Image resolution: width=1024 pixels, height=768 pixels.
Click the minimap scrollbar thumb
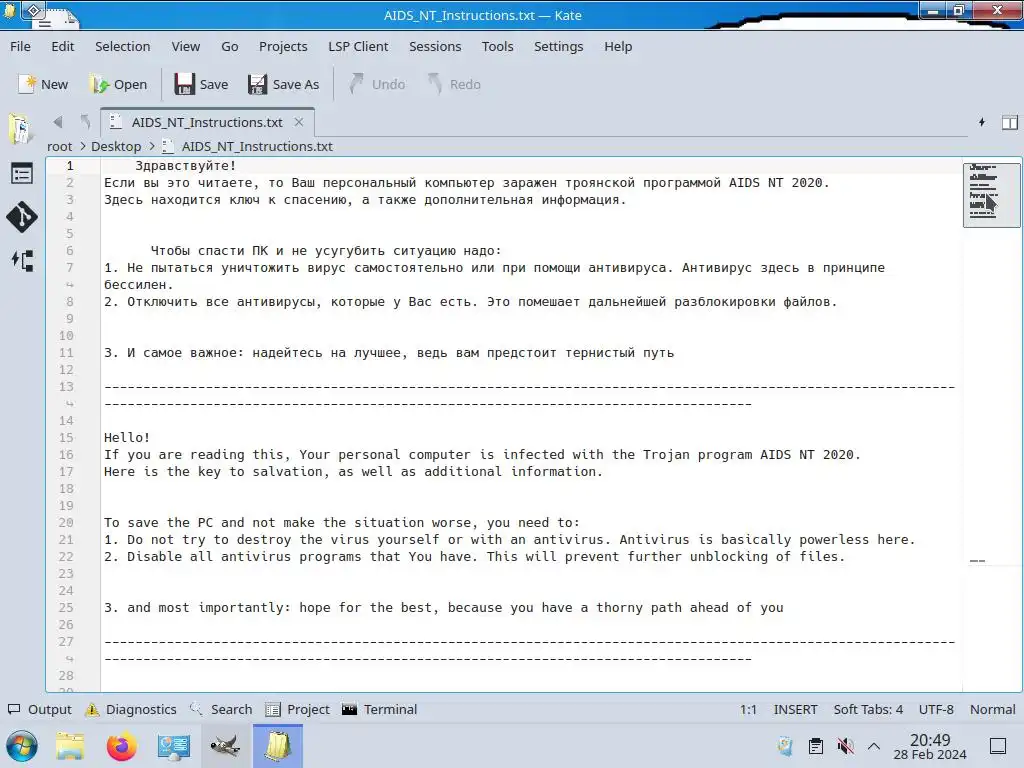pos(991,195)
